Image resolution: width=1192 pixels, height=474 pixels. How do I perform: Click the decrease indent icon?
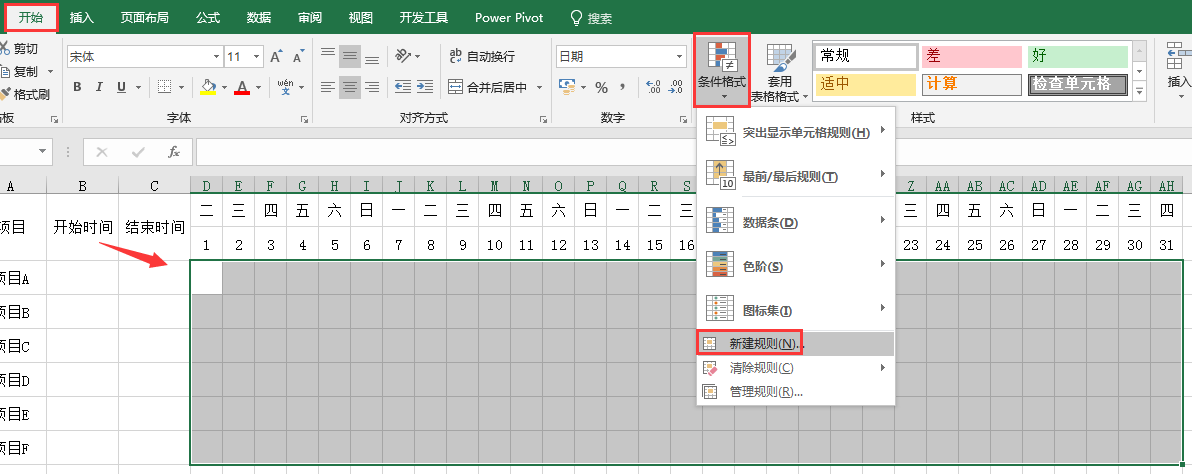tap(402, 87)
